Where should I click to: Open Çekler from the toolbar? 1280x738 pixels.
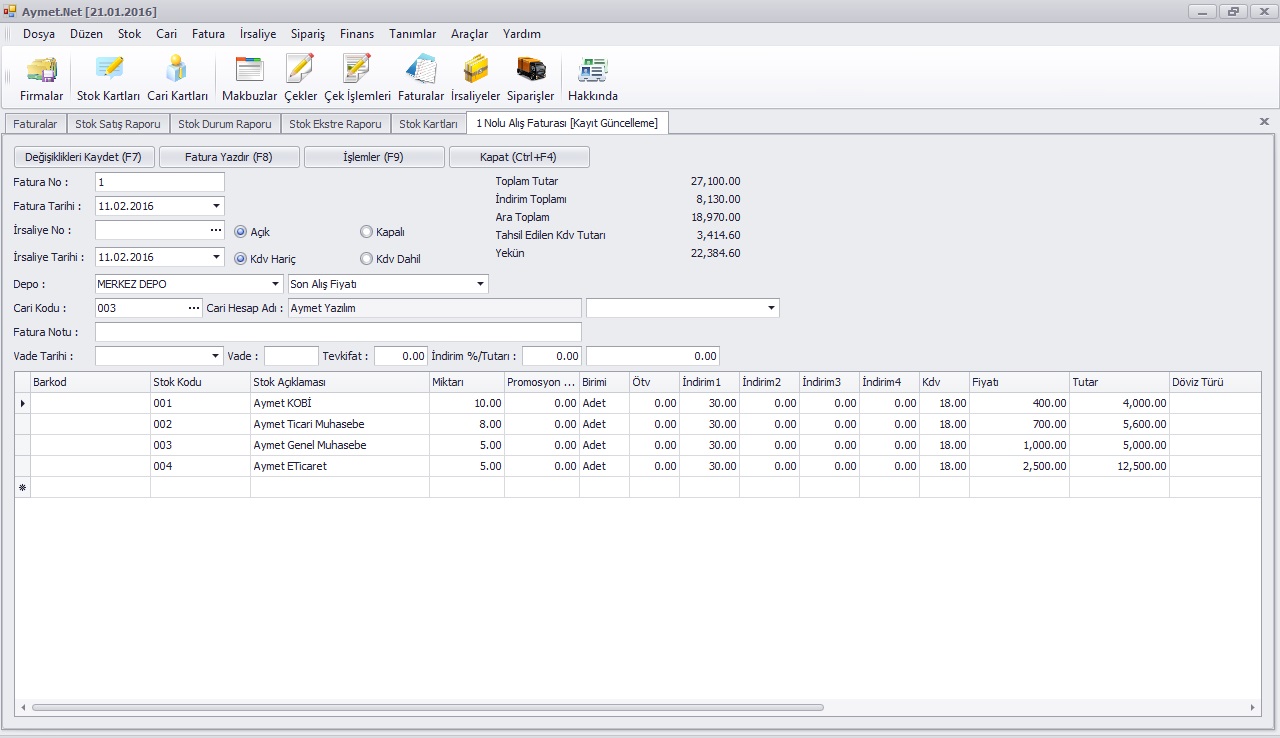300,78
